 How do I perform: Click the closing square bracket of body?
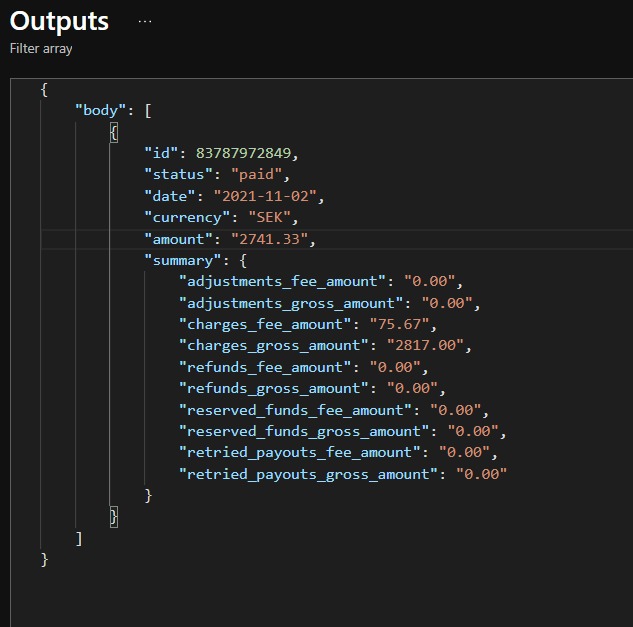pyautogui.click(x=79, y=539)
